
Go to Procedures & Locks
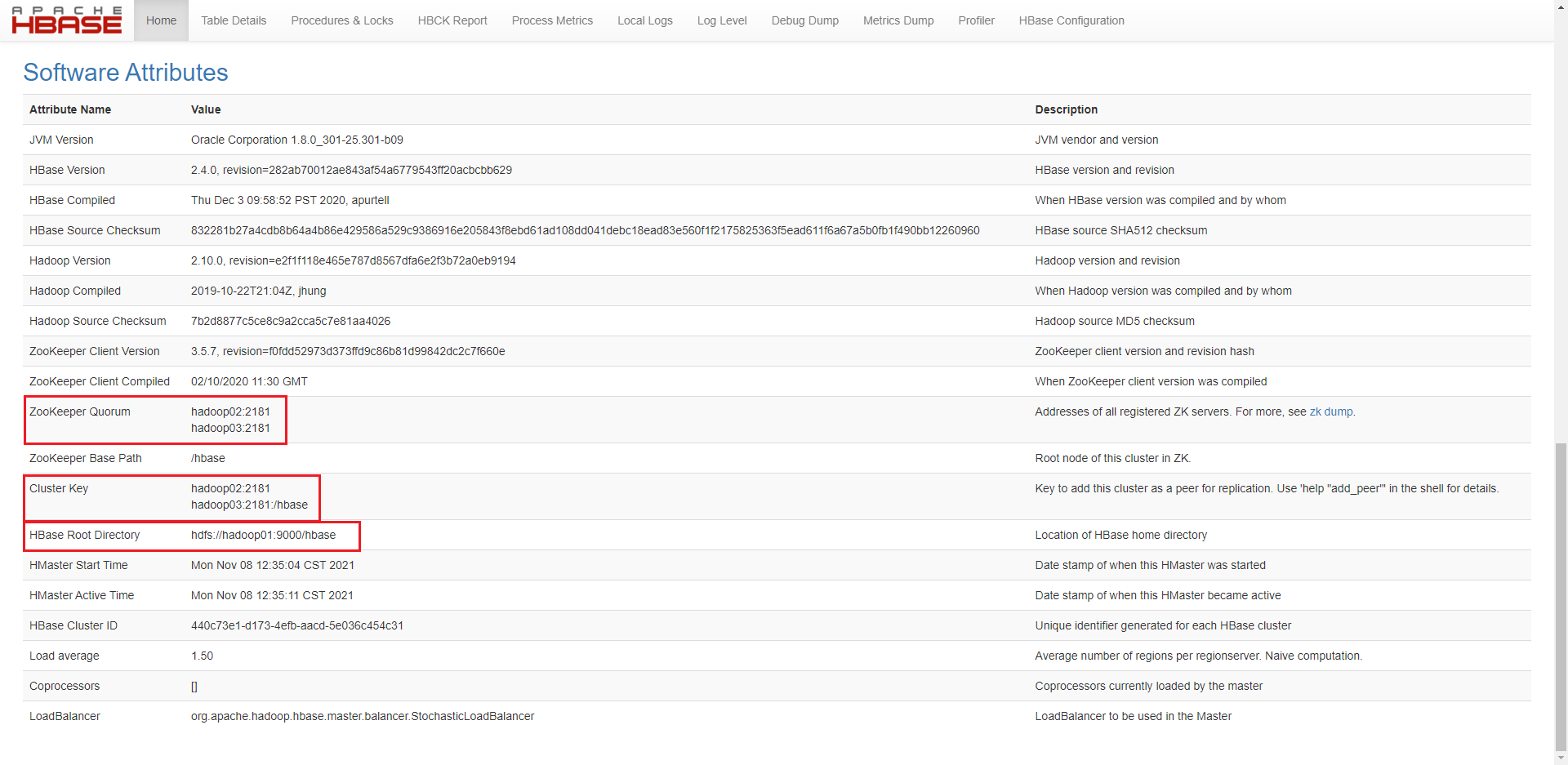(342, 20)
